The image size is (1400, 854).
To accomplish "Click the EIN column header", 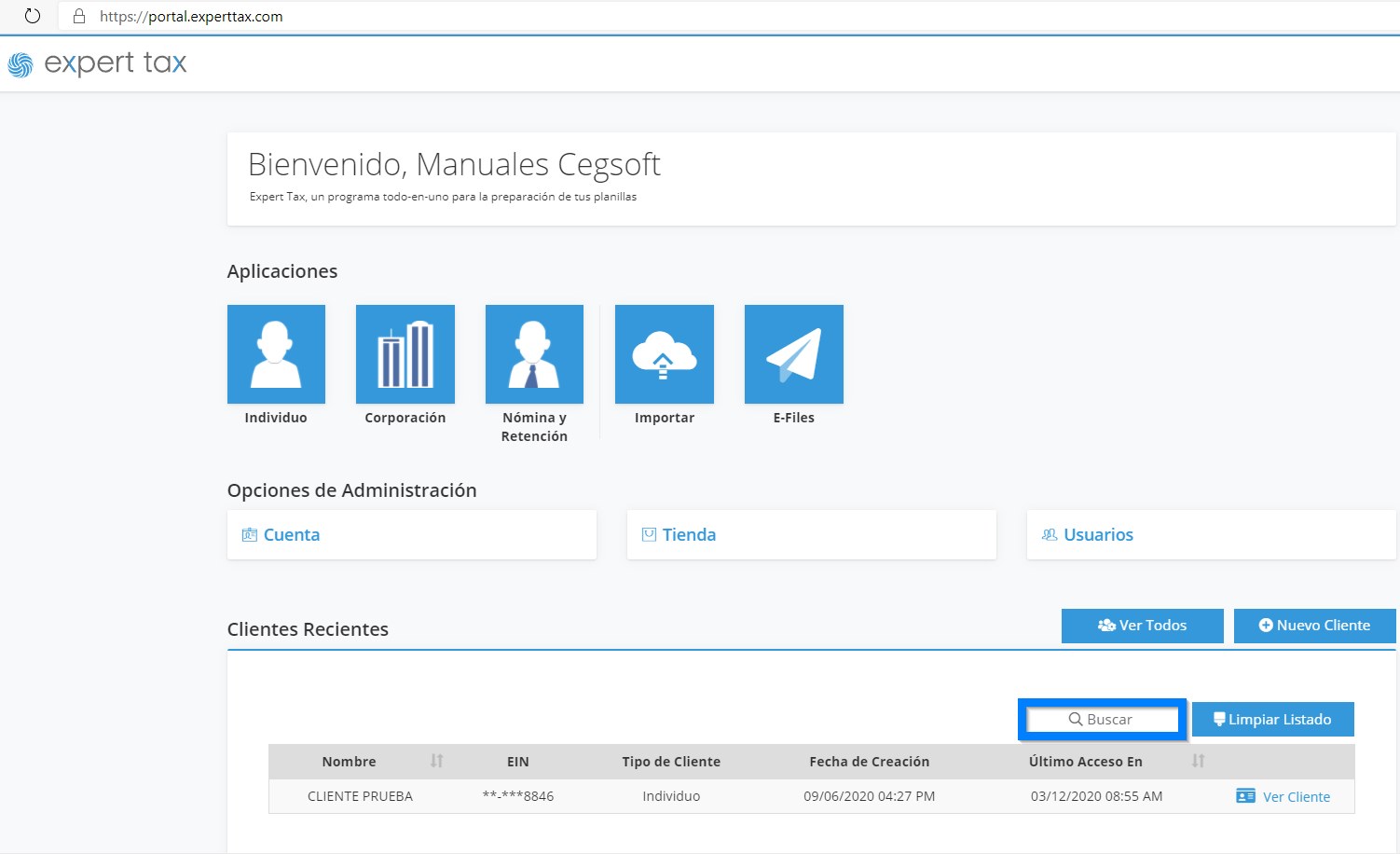I will [518, 762].
